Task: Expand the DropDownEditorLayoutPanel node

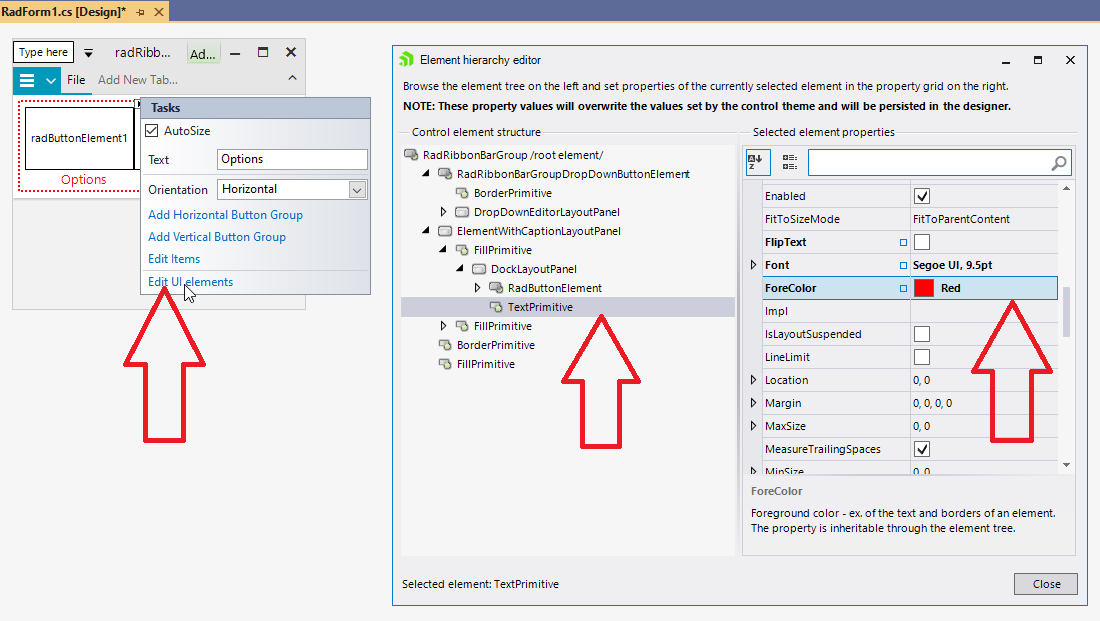Action: coord(443,211)
